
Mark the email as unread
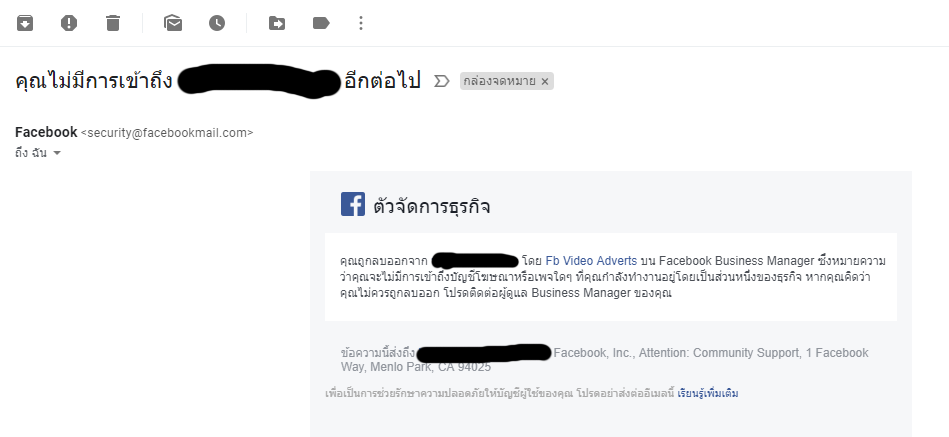tap(173, 23)
